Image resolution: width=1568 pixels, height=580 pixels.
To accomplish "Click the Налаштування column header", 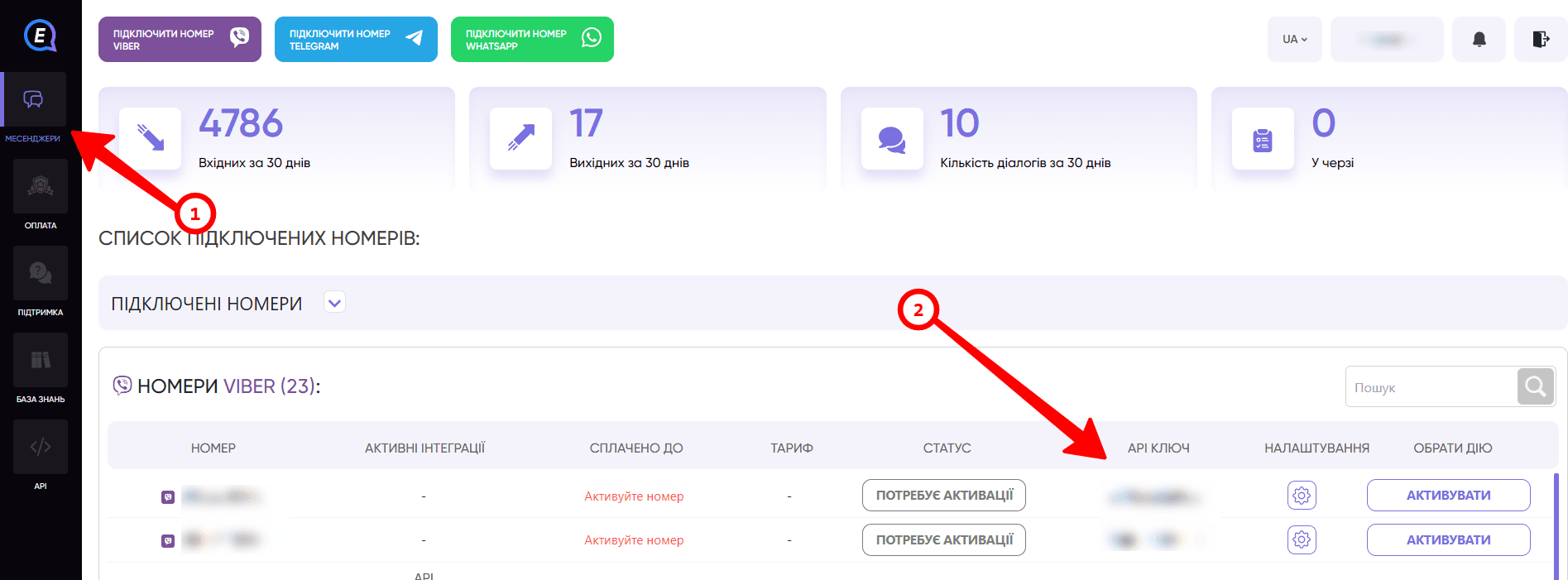I will point(1316,448).
